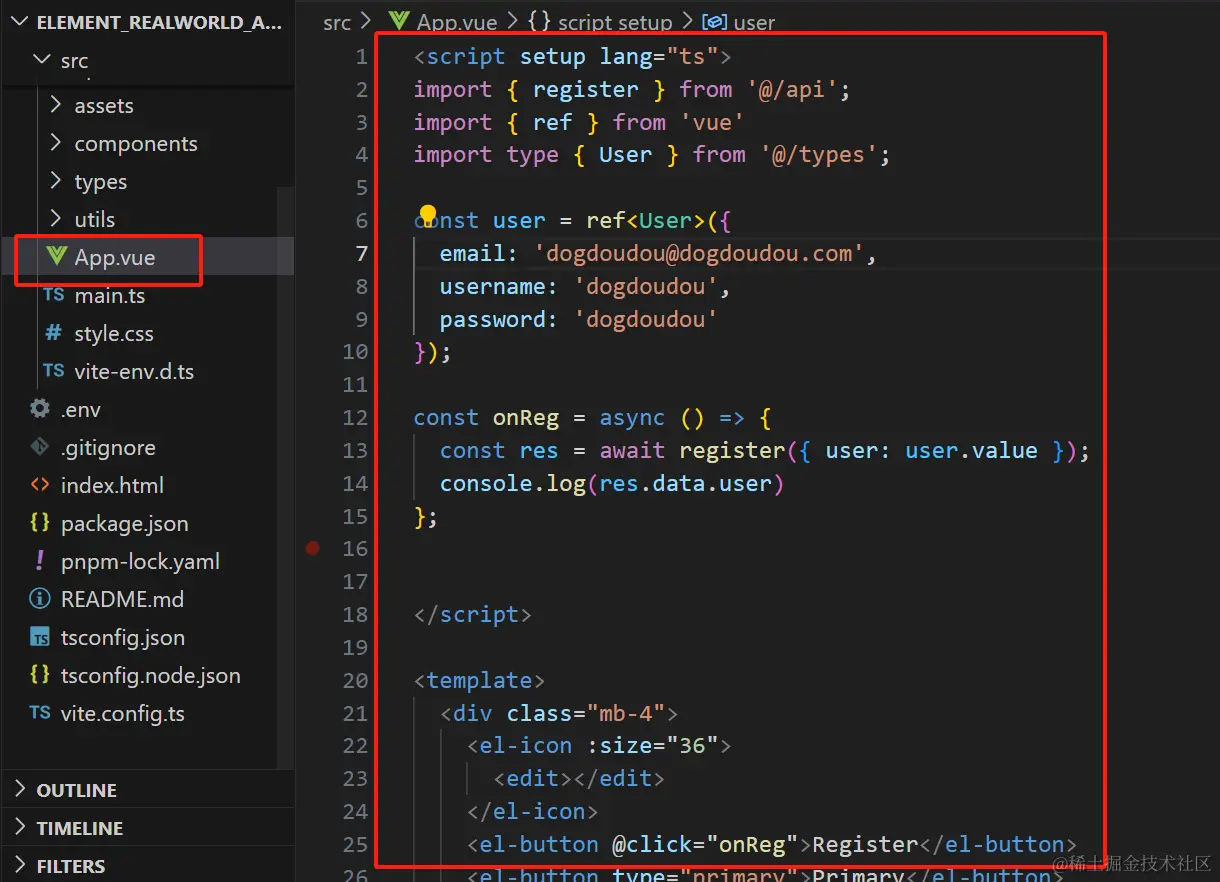The width and height of the screenshot is (1220, 882).
Task: Click the info icon of README.md
Action: tap(40, 599)
